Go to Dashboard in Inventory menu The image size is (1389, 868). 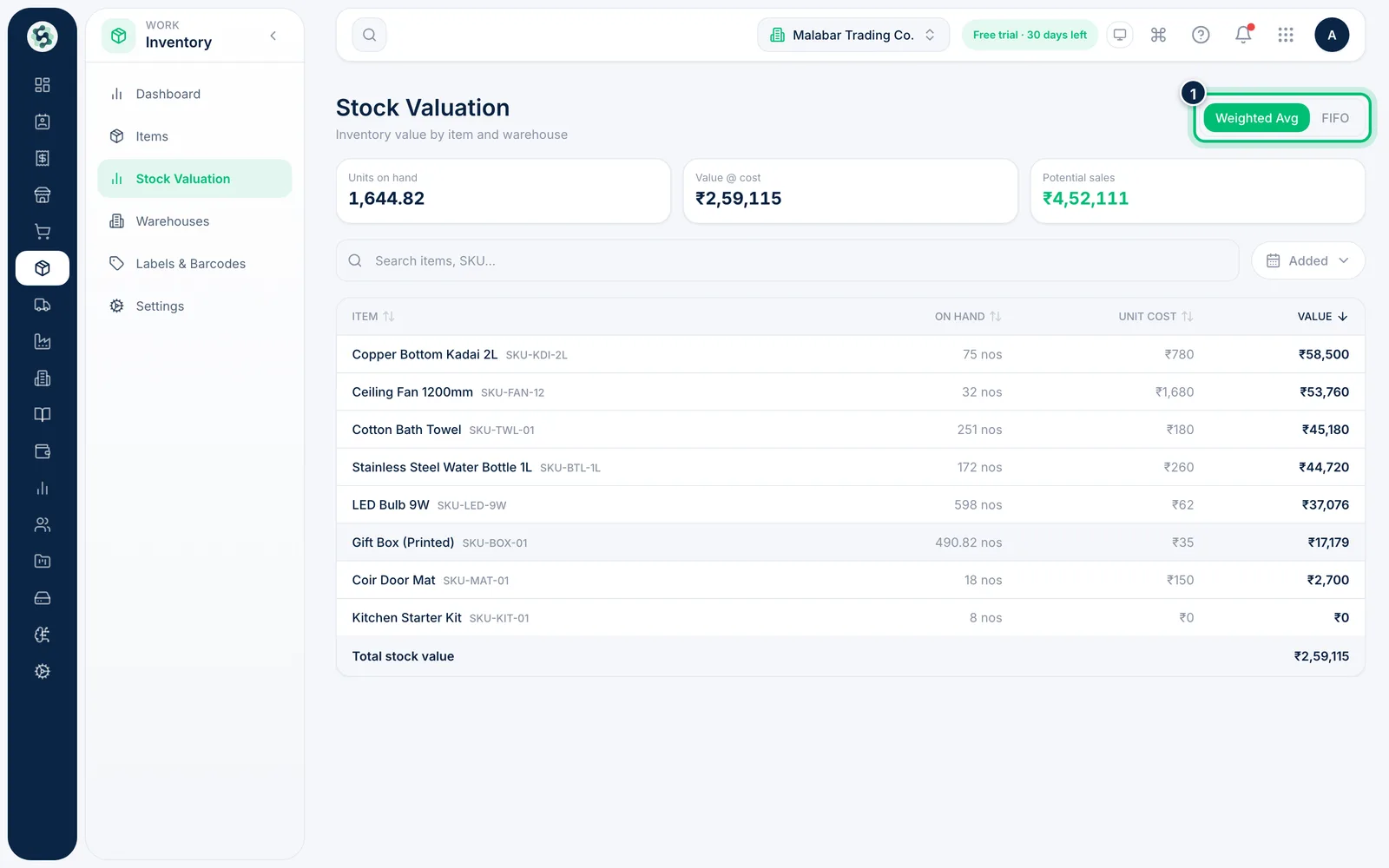click(x=194, y=94)
